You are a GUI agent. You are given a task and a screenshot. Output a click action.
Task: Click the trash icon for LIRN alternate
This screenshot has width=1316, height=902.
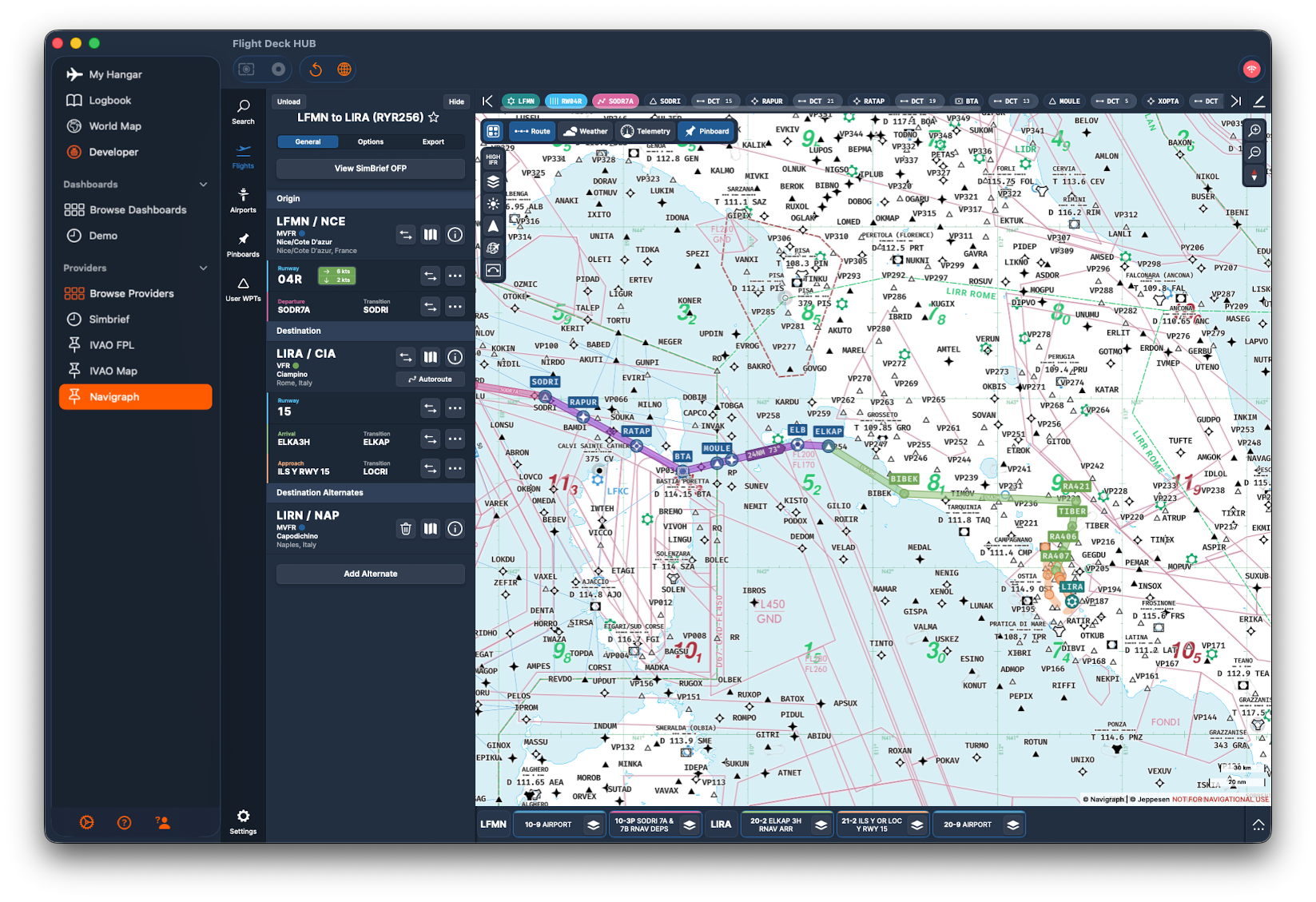point(406,528)
